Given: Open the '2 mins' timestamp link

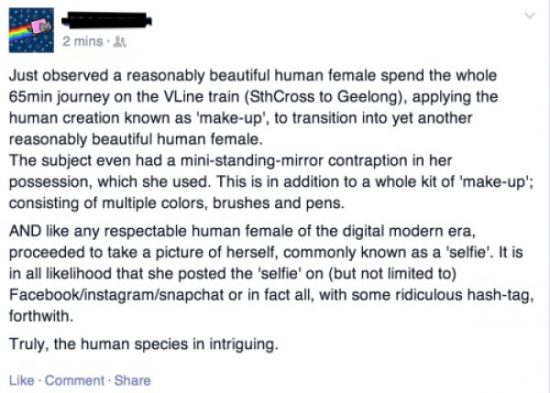Looking at the screenshot, I should tap(83, 42).
